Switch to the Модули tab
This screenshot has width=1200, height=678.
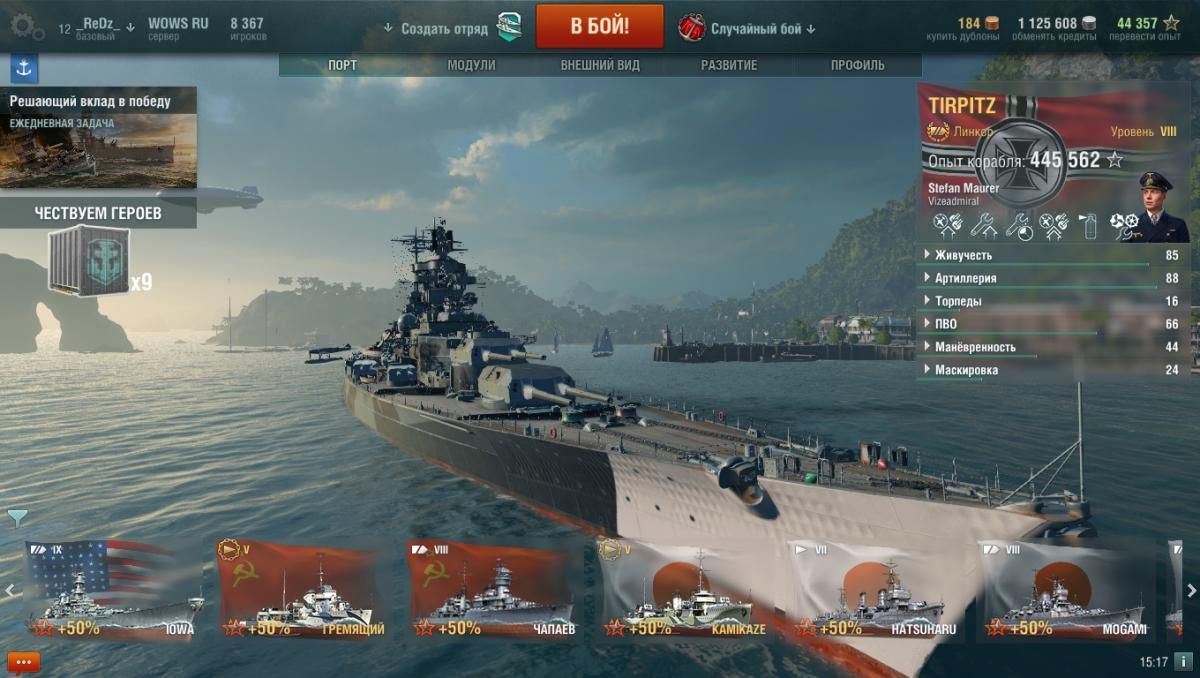tap(471, 65)
